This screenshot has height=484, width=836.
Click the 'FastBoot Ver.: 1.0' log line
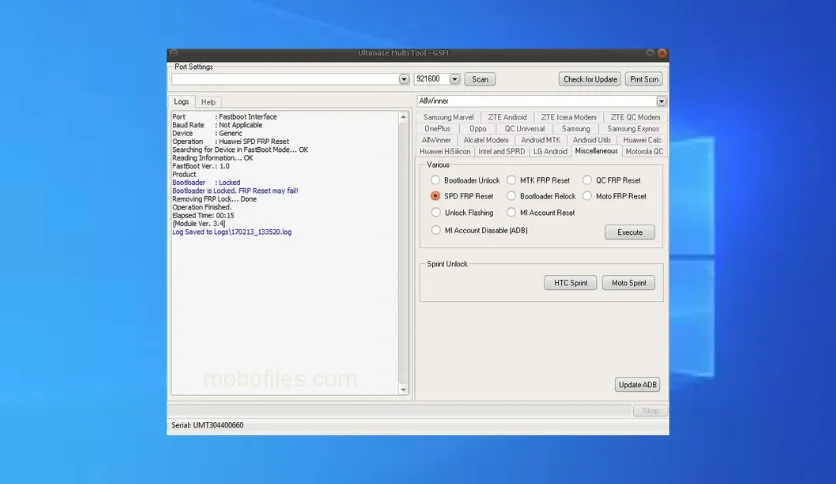[x=201, y=166]
